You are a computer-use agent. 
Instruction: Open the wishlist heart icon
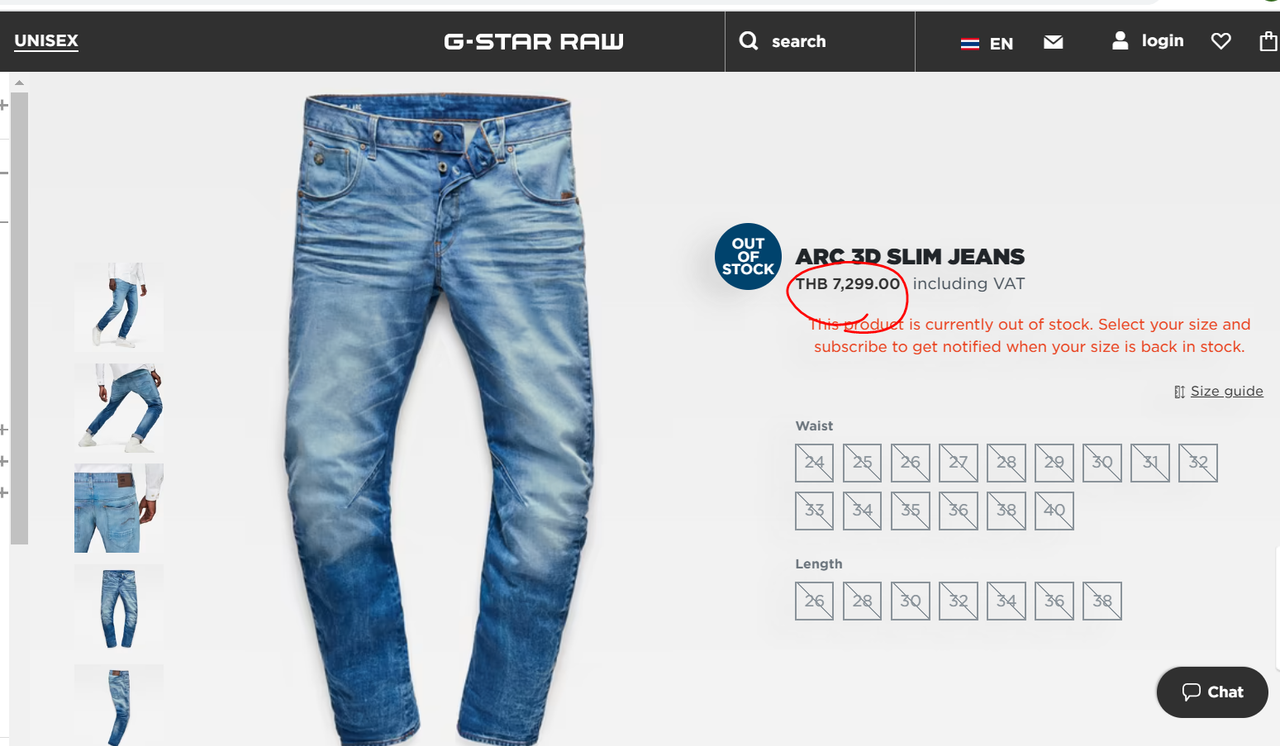1220,41
